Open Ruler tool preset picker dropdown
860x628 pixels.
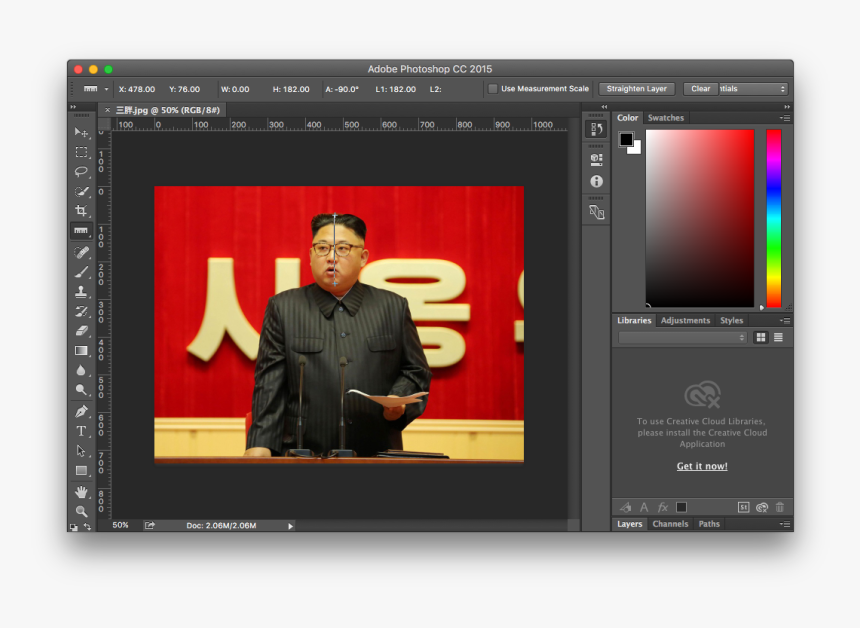click(106, 89)
